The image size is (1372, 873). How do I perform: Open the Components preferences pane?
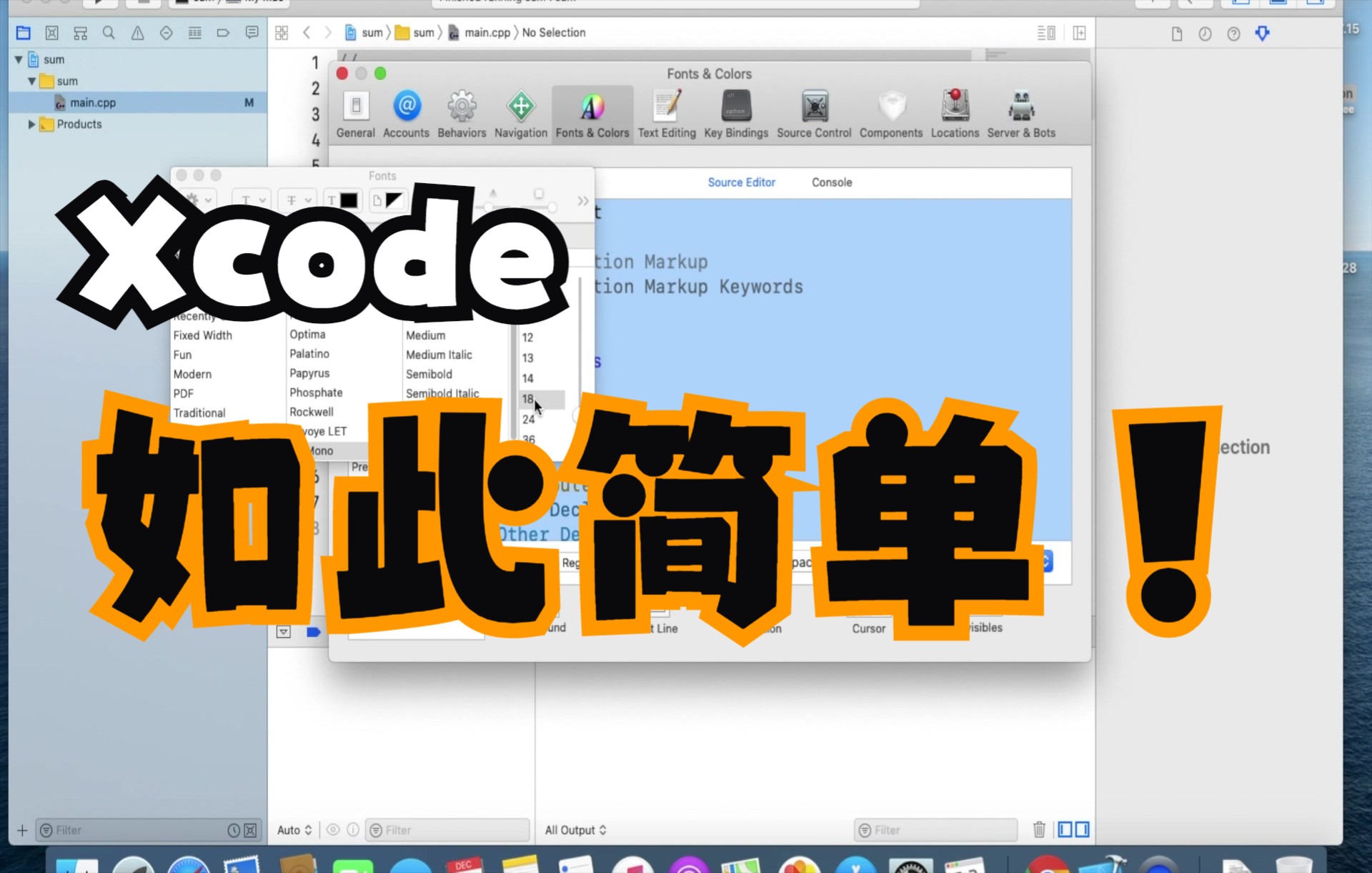click(891, 114)
